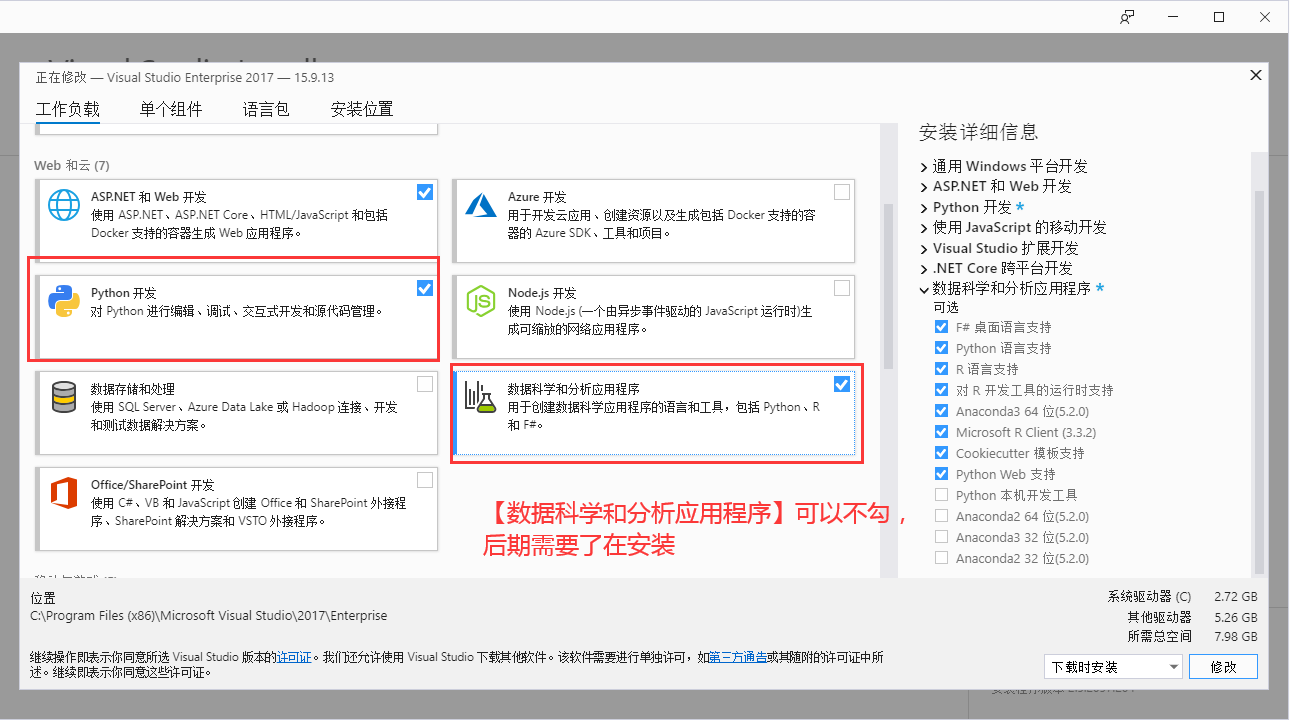Screen dimensions: 1290x720
Task: Click installation path C:\Program Files (x86) text
Action: click(x=209, y=616)
